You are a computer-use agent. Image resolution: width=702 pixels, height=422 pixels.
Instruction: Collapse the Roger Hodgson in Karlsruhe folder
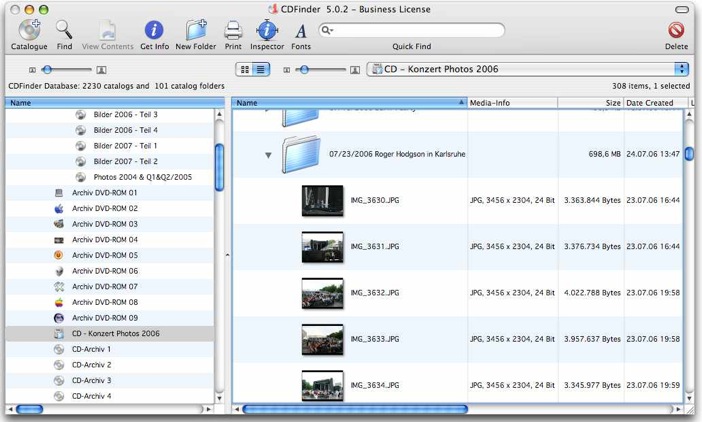[268, 155]
